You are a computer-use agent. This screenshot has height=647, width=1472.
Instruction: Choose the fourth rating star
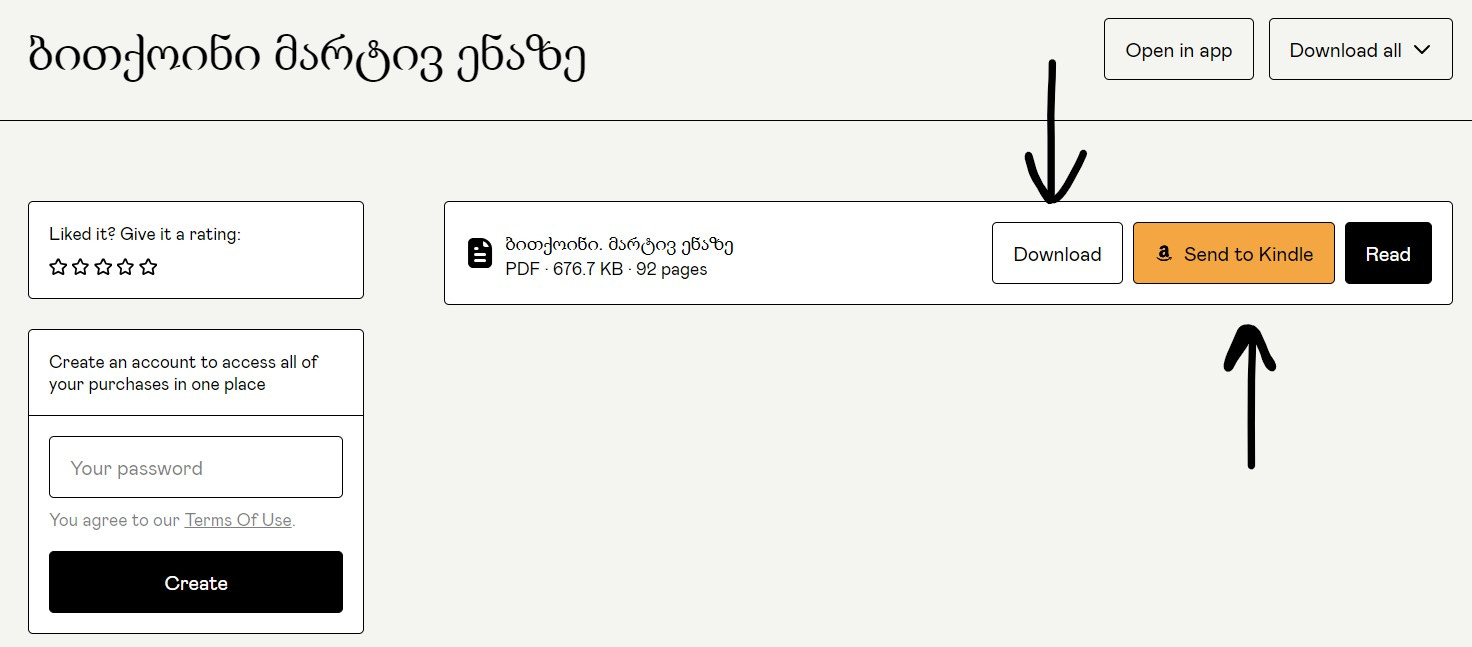(x=126, y=267)
